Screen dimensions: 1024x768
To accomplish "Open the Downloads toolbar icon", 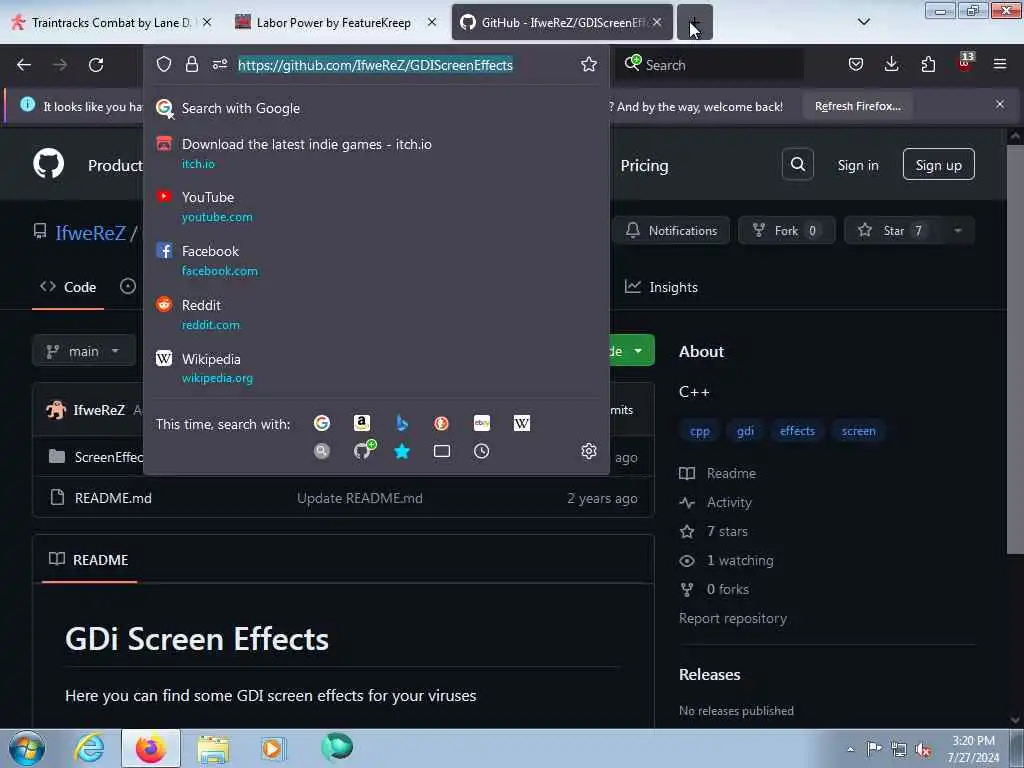I will coord(891,64).
